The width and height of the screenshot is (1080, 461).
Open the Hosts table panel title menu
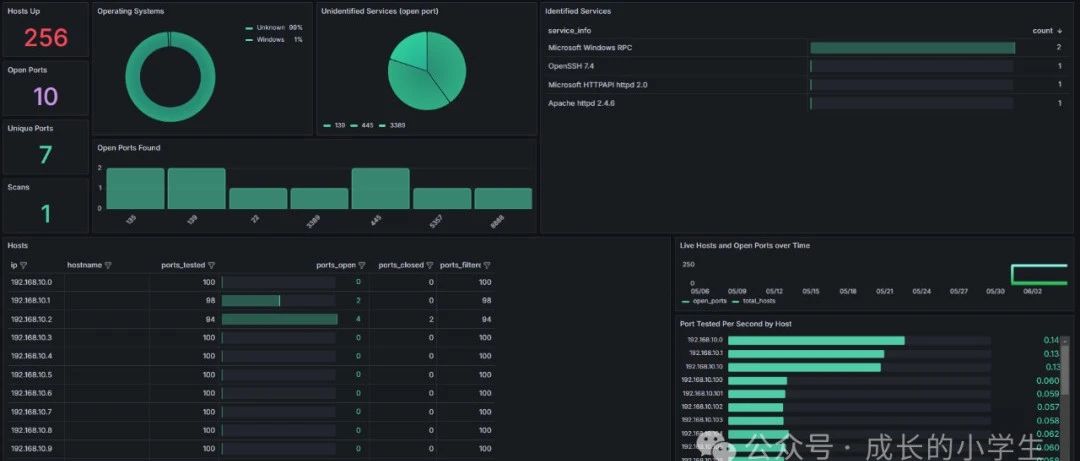pos(19,245)
